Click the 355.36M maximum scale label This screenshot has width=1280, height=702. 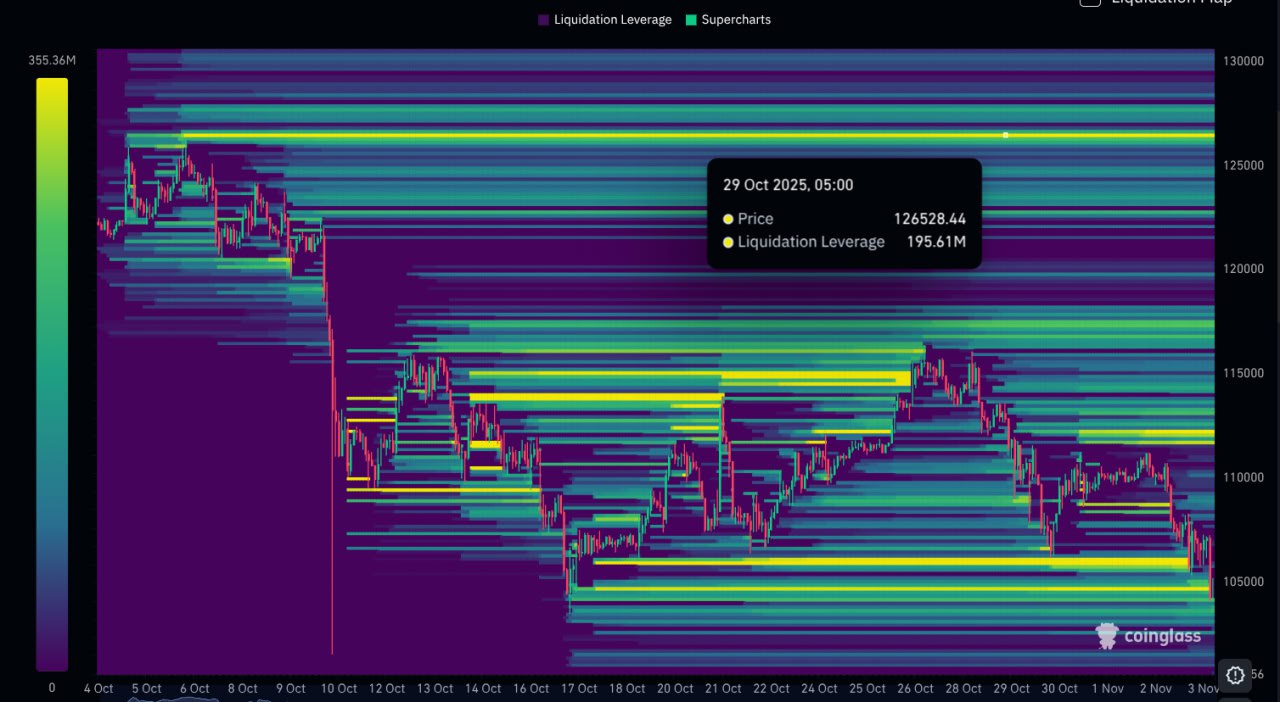pyautogui.click(x=52, y=61)
